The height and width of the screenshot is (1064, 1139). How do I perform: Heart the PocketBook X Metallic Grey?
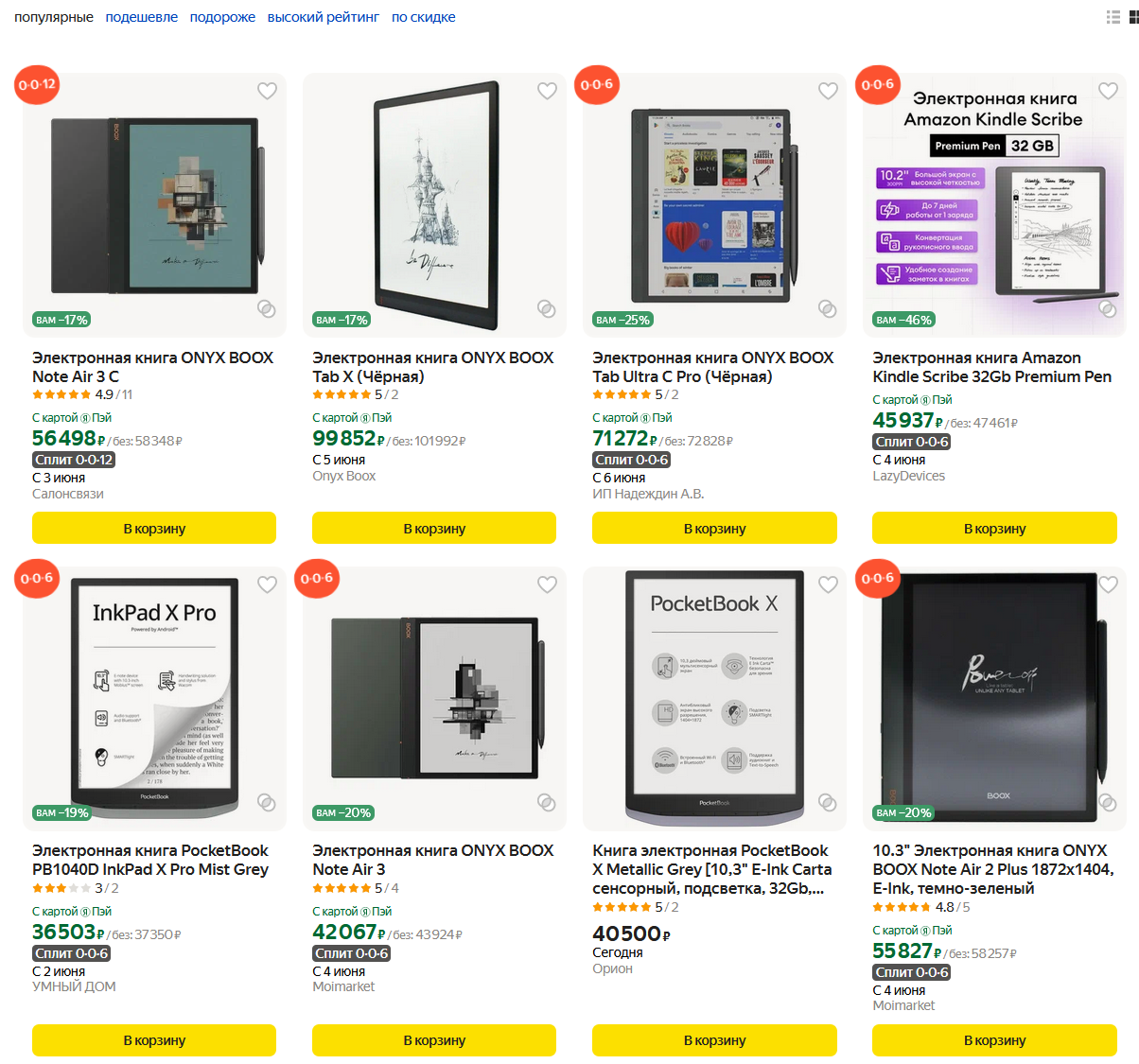click(x=828, y=584)
